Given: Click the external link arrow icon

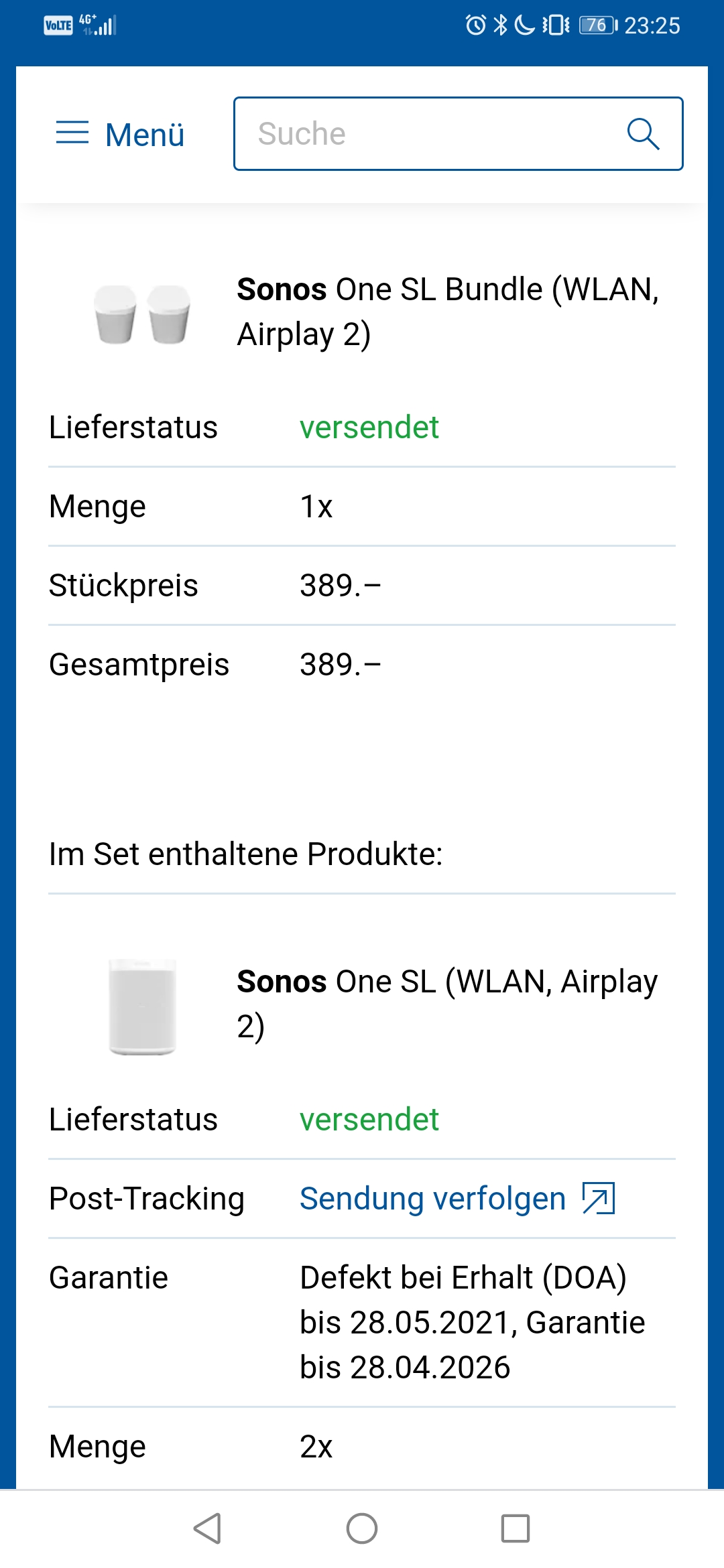Looking at the screenshot, I should point(599,1199).
